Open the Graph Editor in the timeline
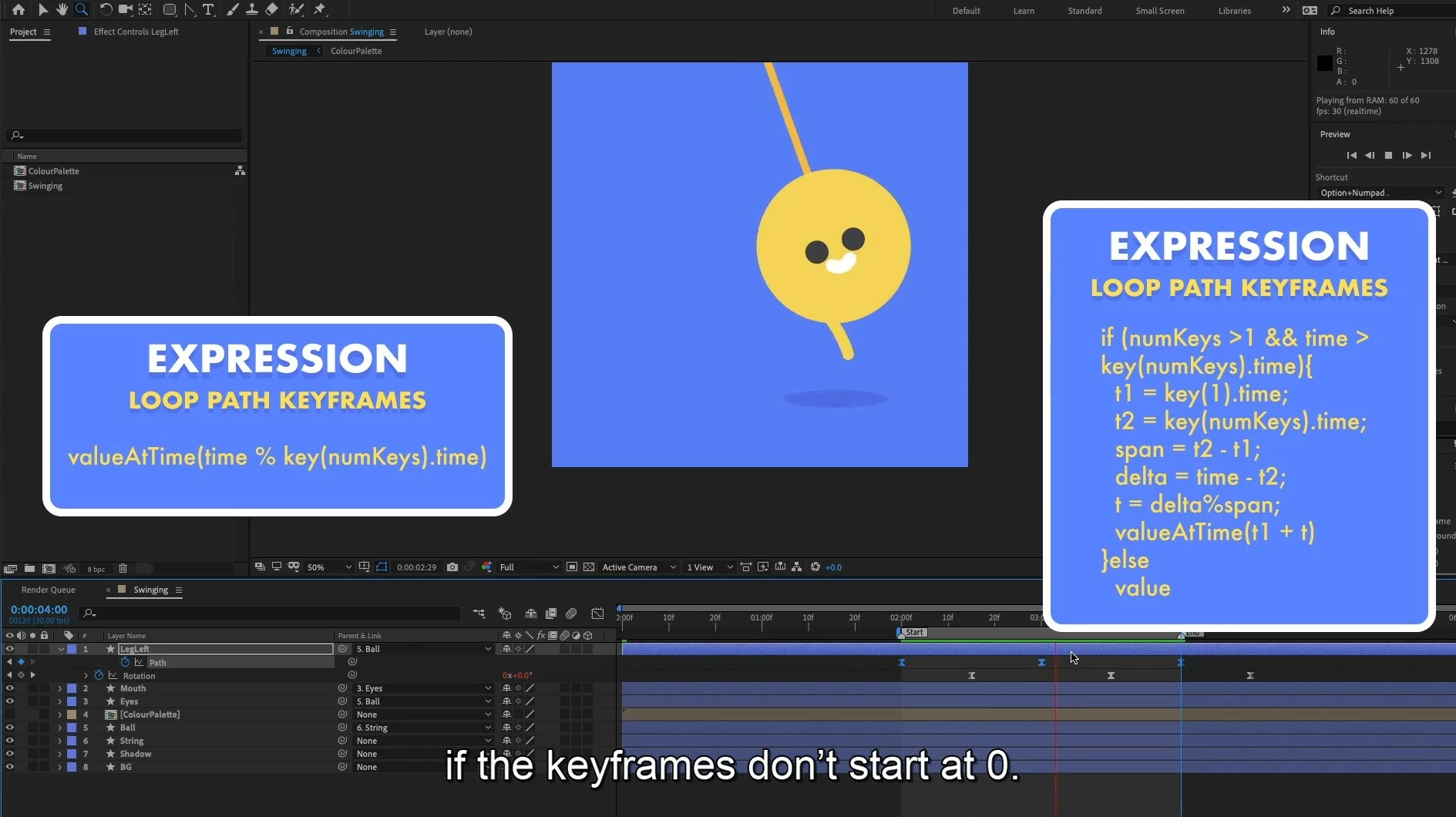Screen dimensions: 1456x817 [598, 614]
